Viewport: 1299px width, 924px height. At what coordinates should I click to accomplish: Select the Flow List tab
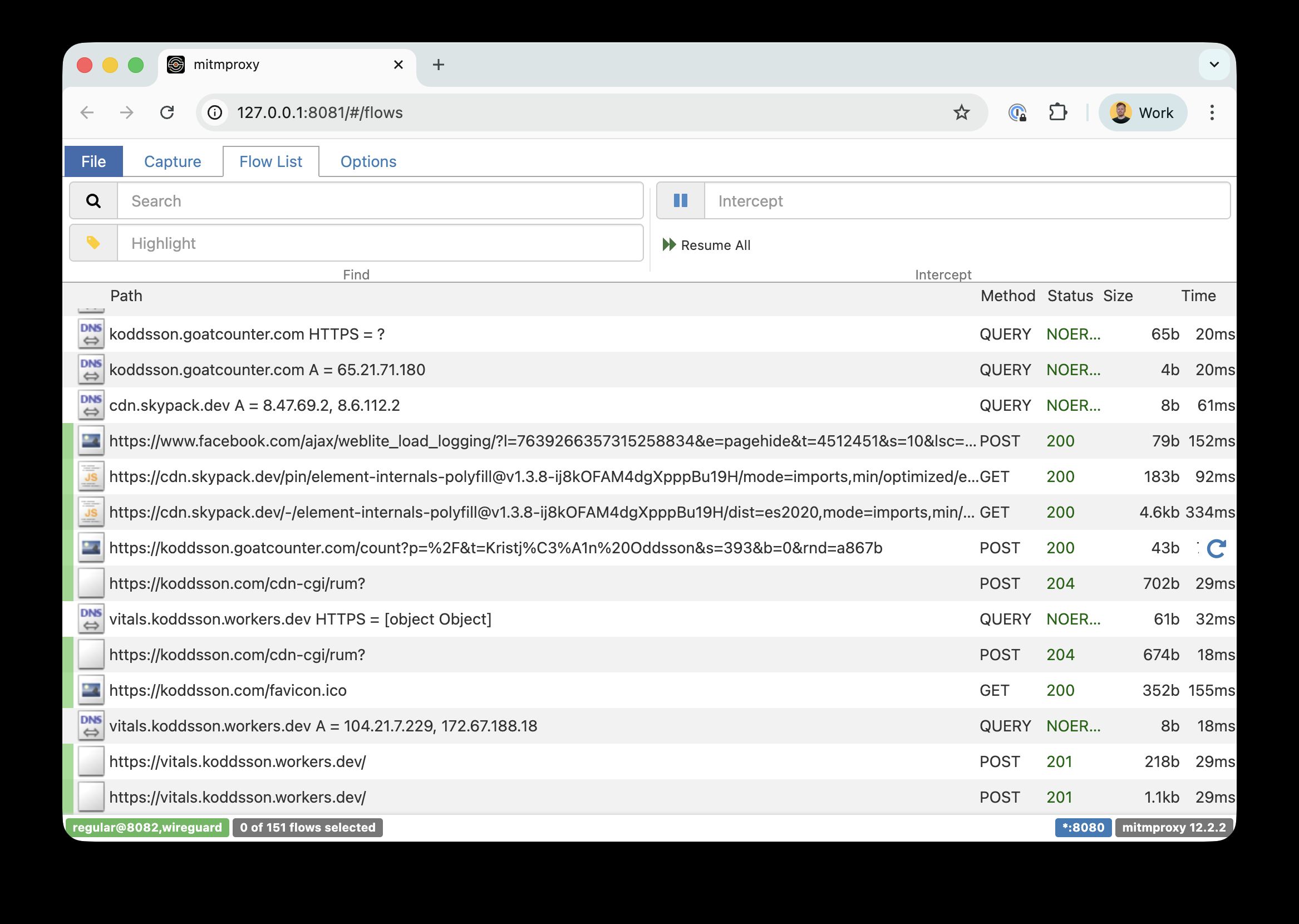[x=270, y=161]
